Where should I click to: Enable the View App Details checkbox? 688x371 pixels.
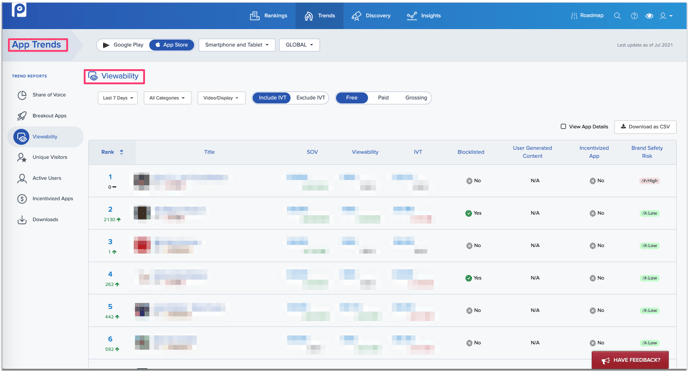[563, 126]
